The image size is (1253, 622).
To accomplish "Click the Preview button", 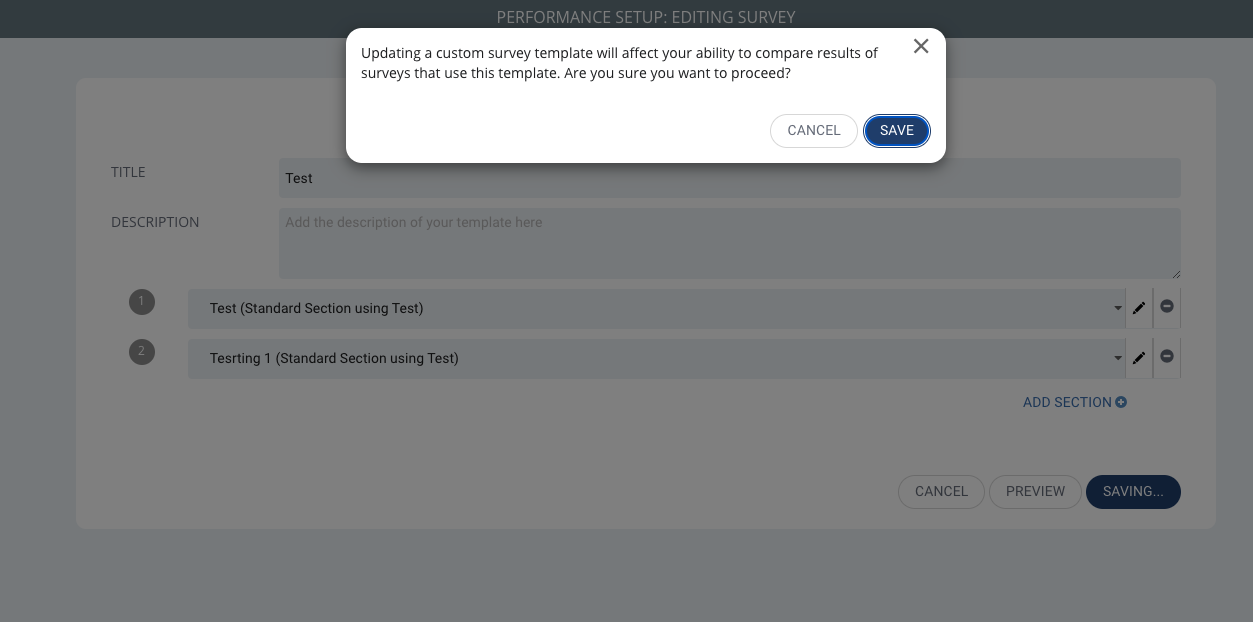I will [x=1035, y=491].
